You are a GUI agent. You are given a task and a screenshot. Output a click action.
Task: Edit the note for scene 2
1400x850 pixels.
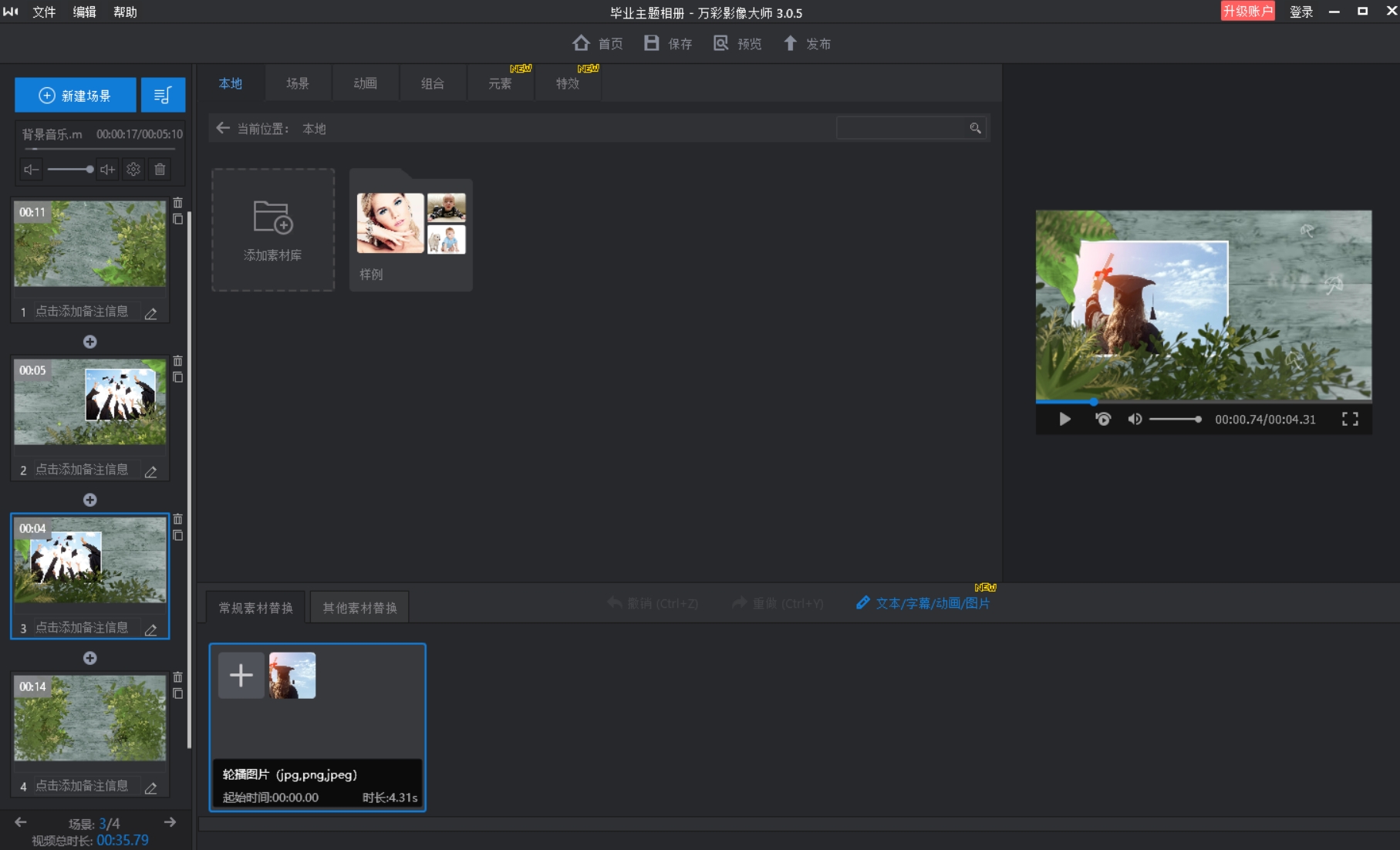tap(151, 471)
